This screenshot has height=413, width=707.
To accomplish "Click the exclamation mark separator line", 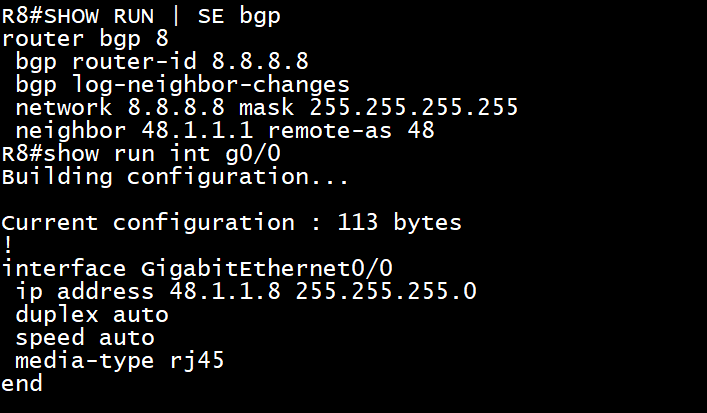I will pyautogui.click(x=7, y=246).
